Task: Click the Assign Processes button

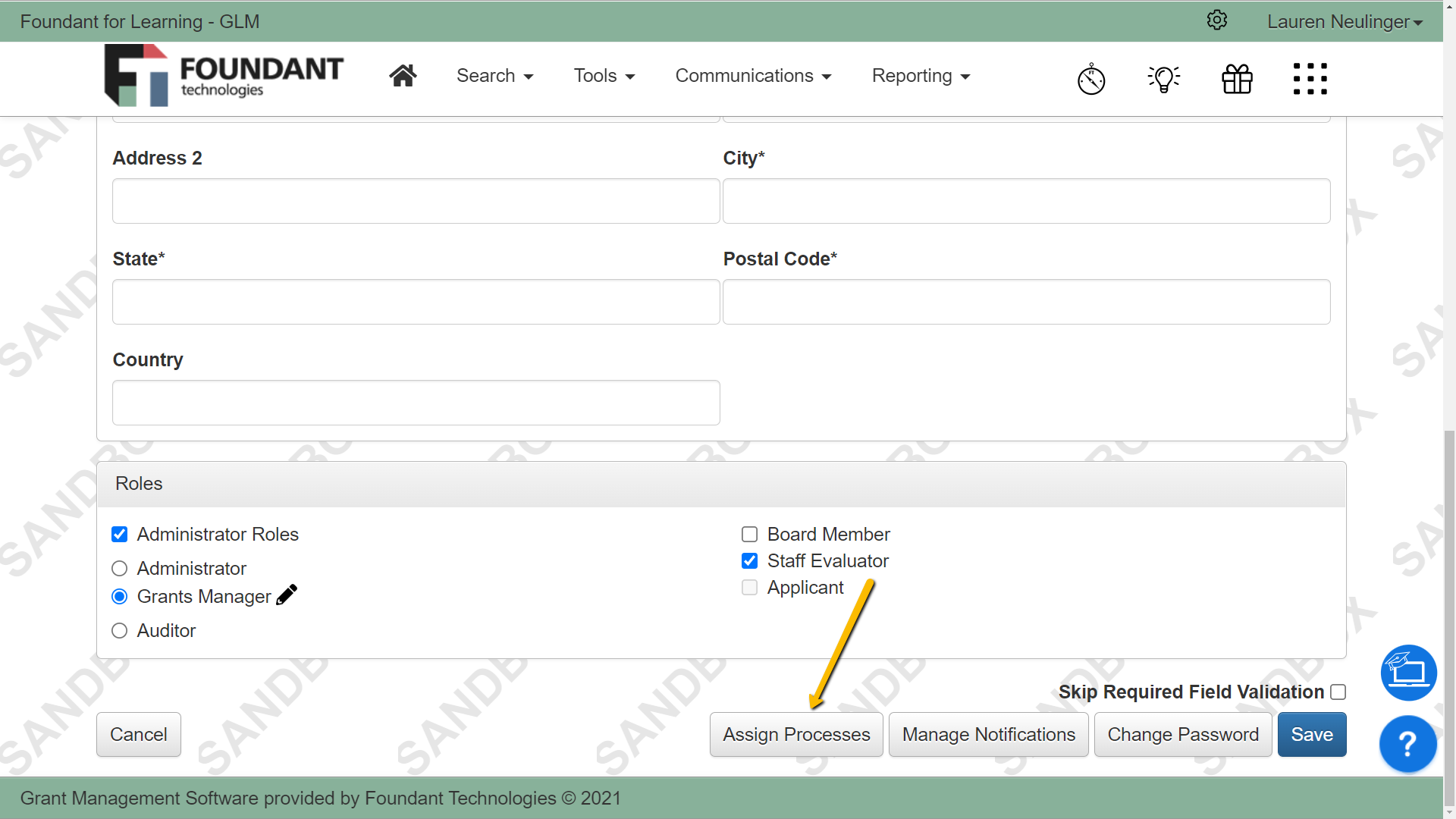Action: point(796,734)
